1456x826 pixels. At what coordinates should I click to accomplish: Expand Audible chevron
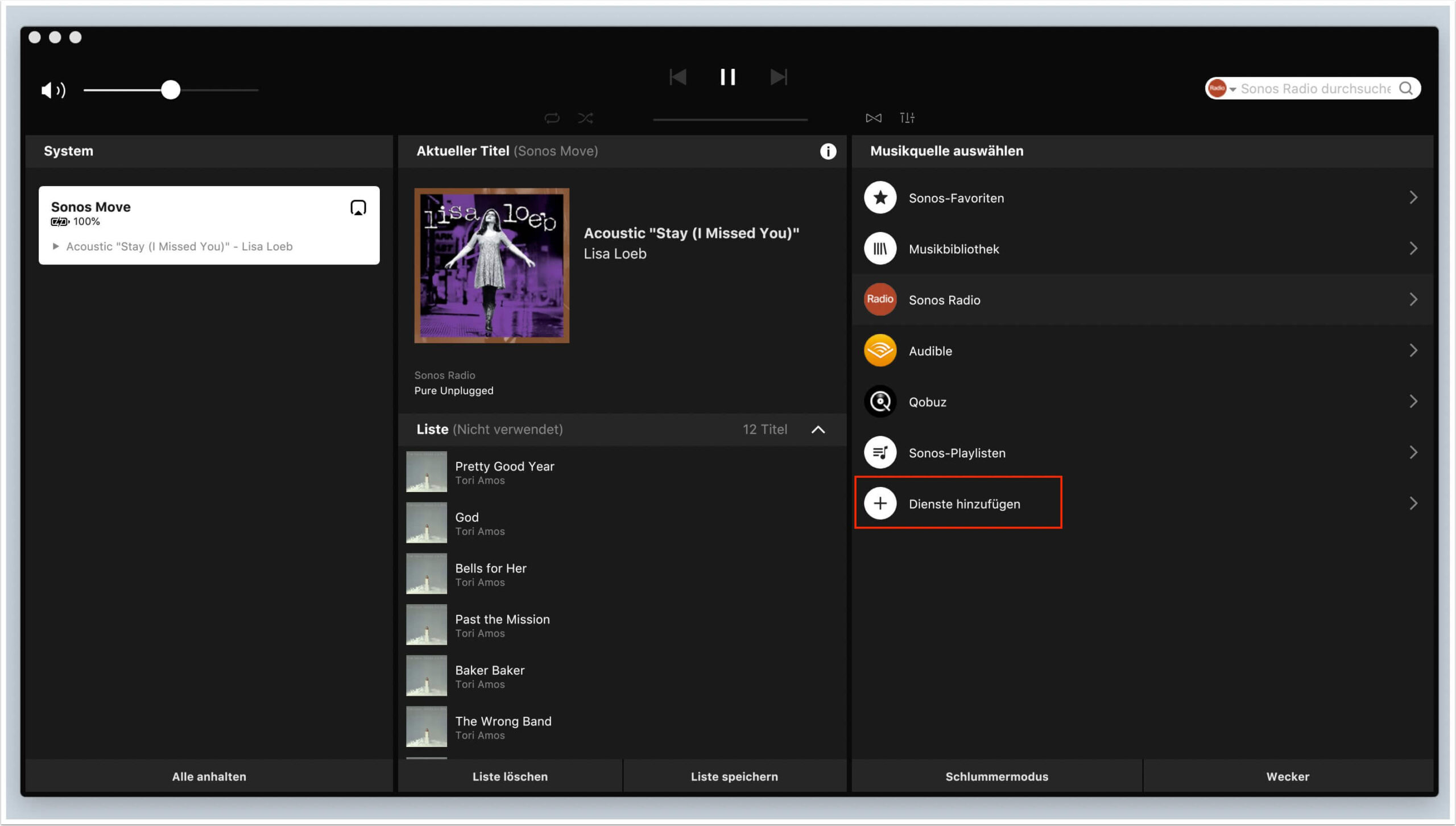[1413, 350]
